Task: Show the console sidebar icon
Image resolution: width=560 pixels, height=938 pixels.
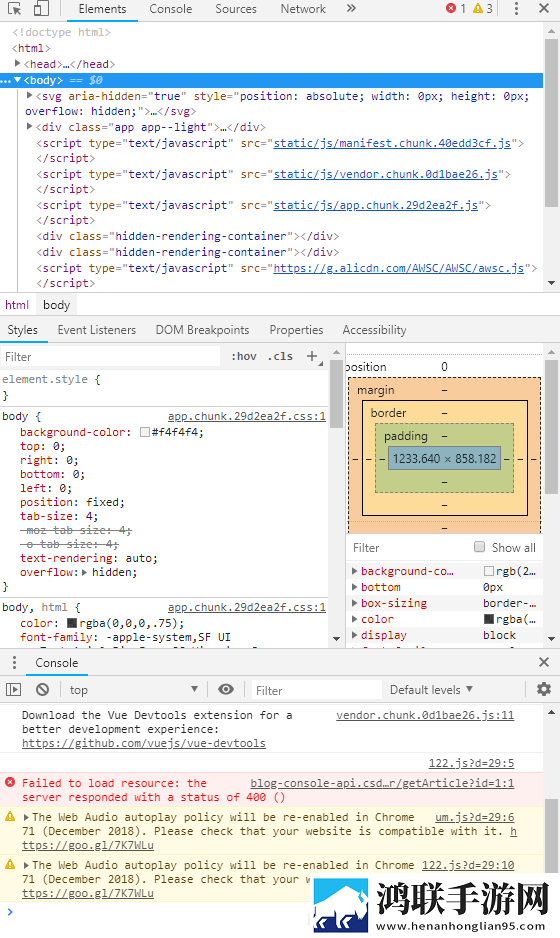Action: coord(14,690)
